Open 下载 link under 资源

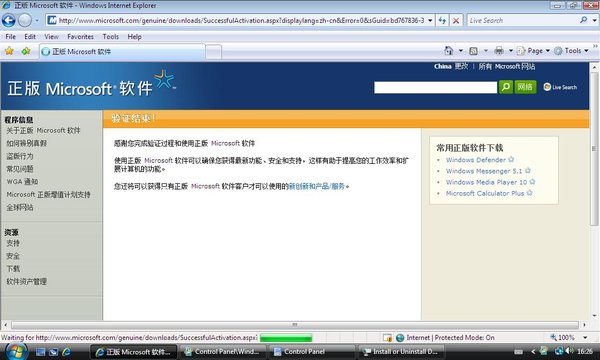[13, 269]
